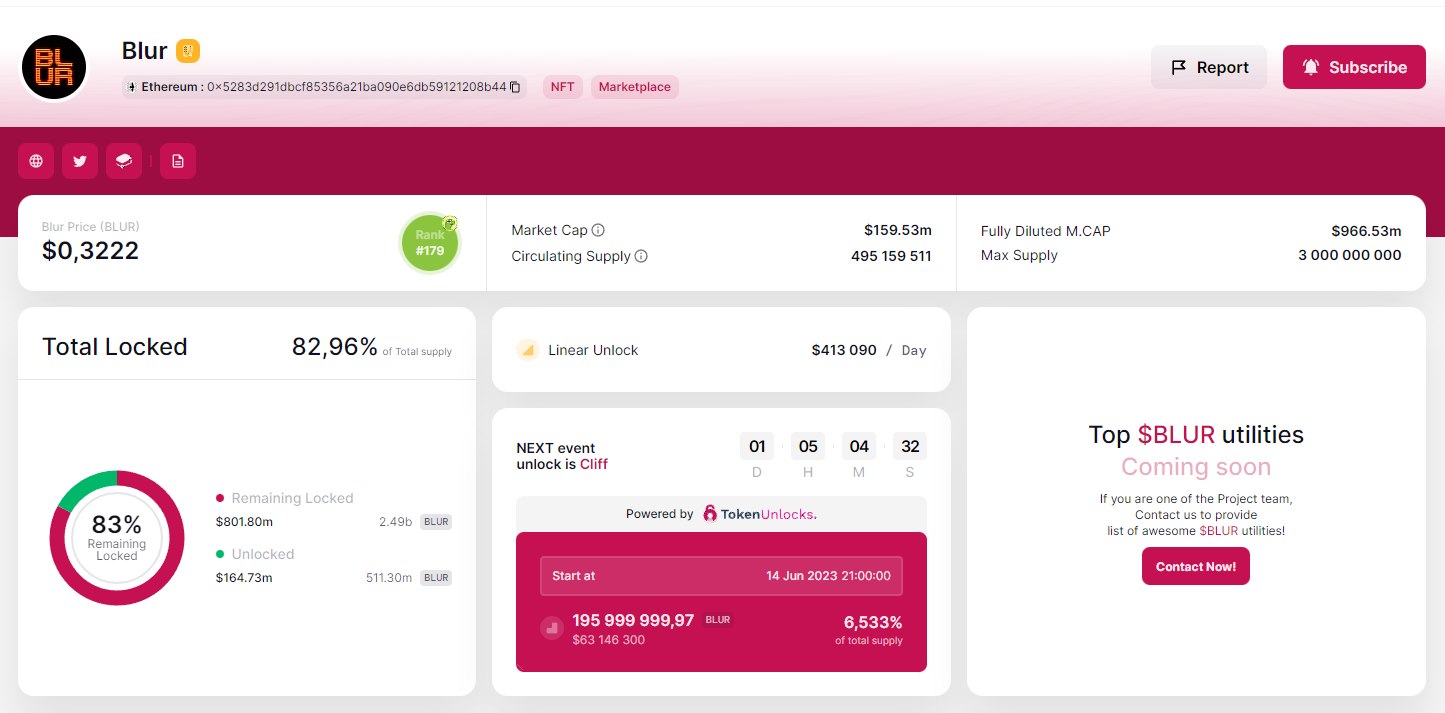
Task: Click the Contact Now! button
Action: [1196, 566]
